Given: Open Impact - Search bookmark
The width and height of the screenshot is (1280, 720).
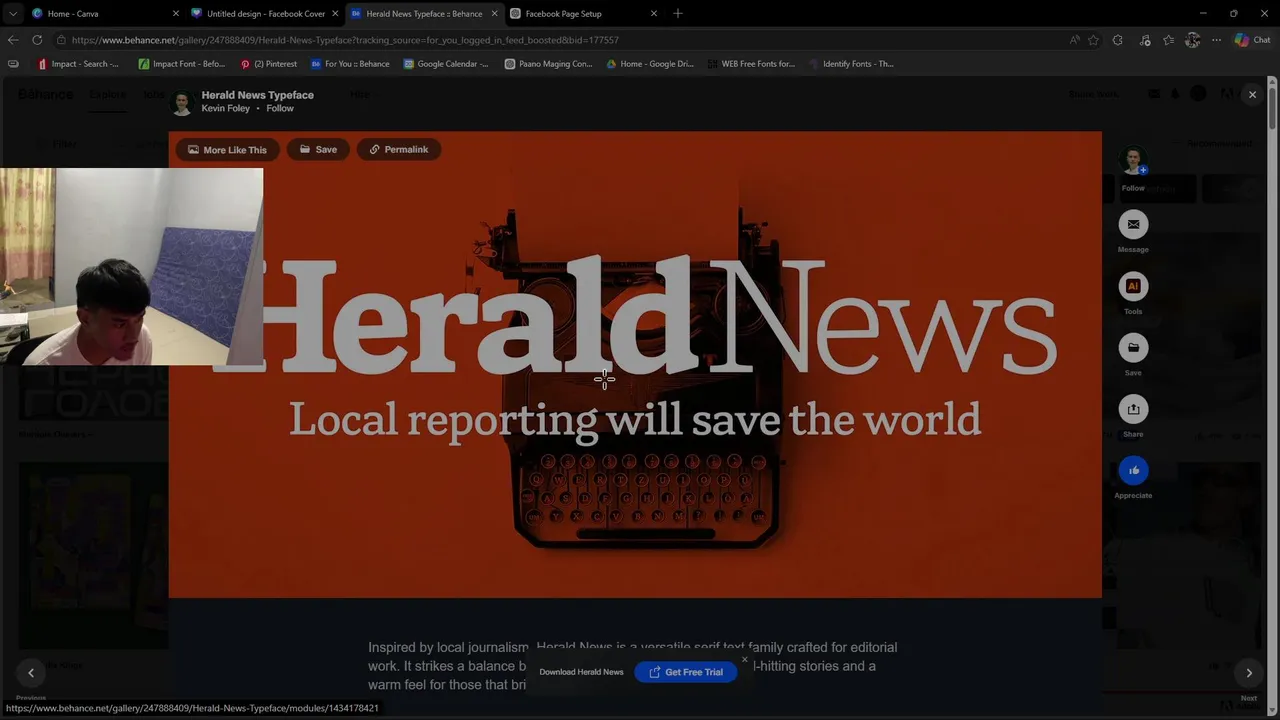Looking at the screenshot, I should [x=77, y=64].
